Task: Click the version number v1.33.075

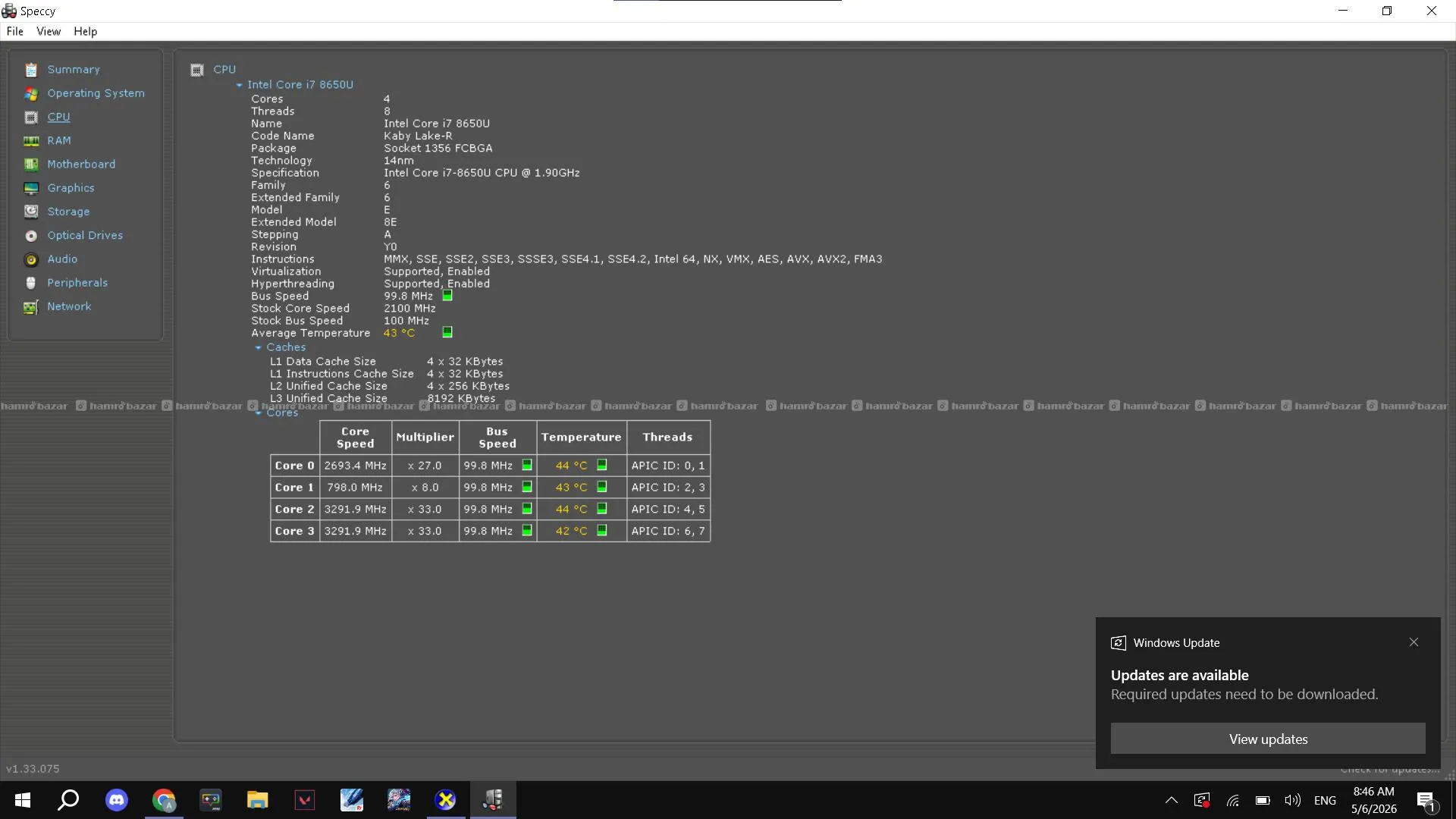Action: 33,769
